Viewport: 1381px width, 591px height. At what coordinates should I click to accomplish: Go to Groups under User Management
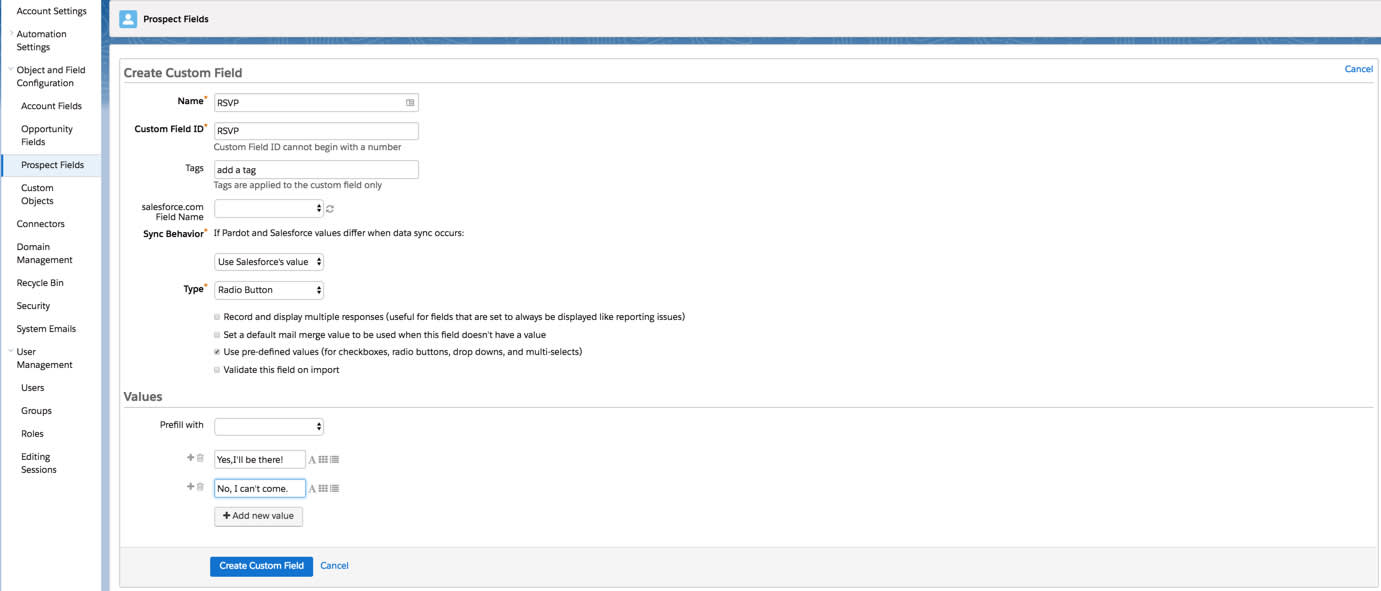pyautogui.click(x=36, y=411)
